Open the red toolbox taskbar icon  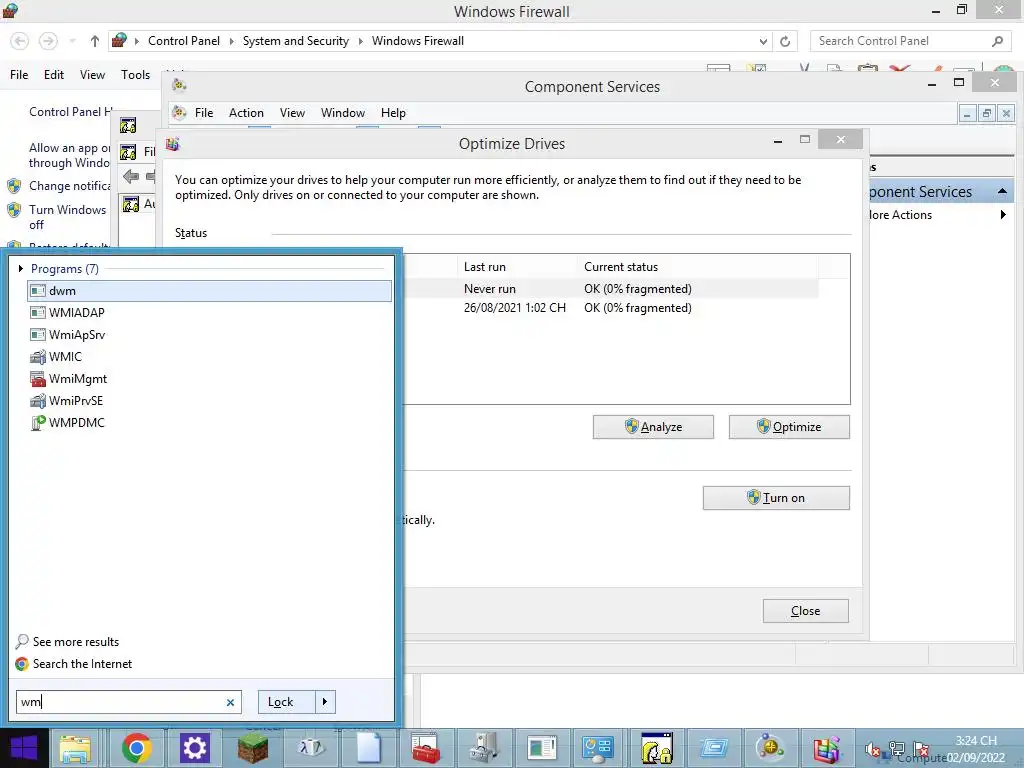(x=426, y=748)
